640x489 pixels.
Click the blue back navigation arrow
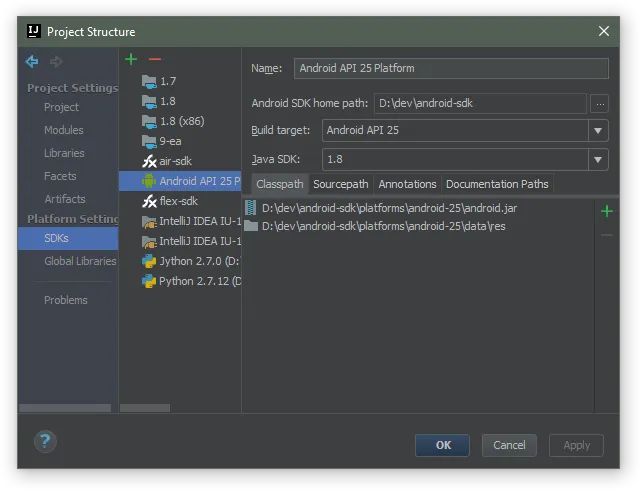[x=32, y=62]
